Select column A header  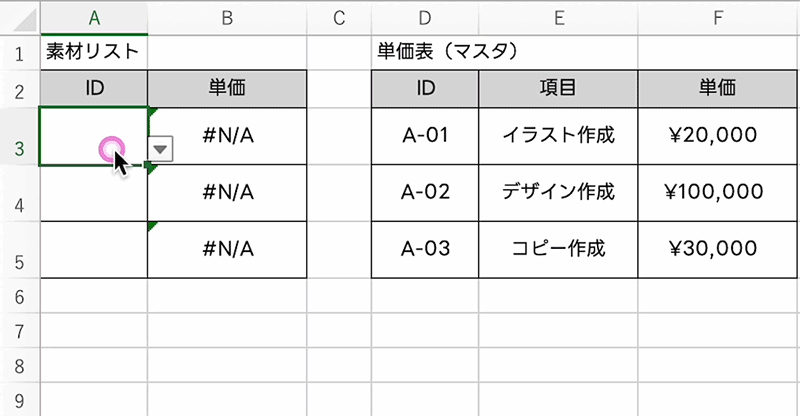click(x=94, y=17)
